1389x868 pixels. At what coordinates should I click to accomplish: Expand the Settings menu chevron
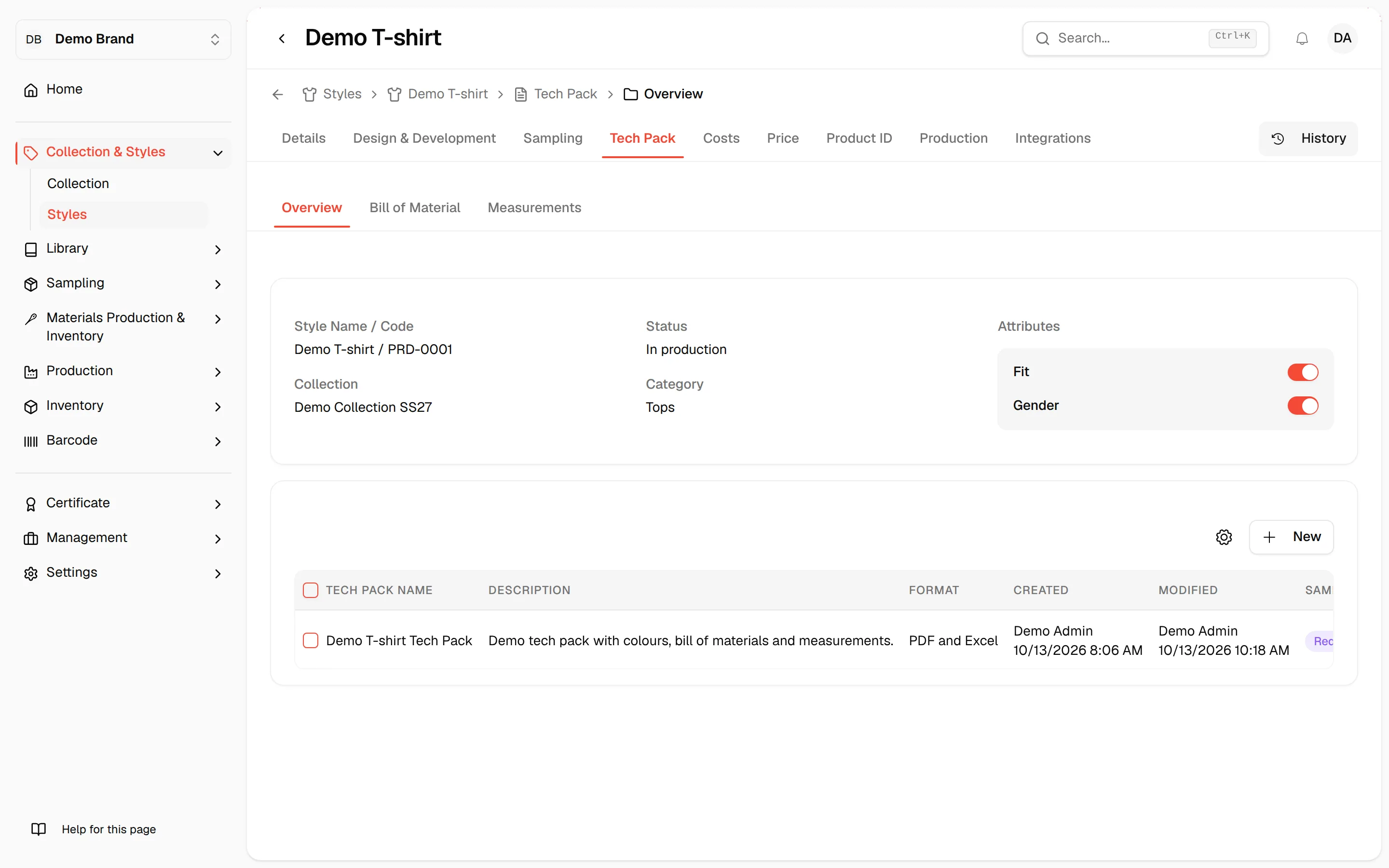(218, 573)
